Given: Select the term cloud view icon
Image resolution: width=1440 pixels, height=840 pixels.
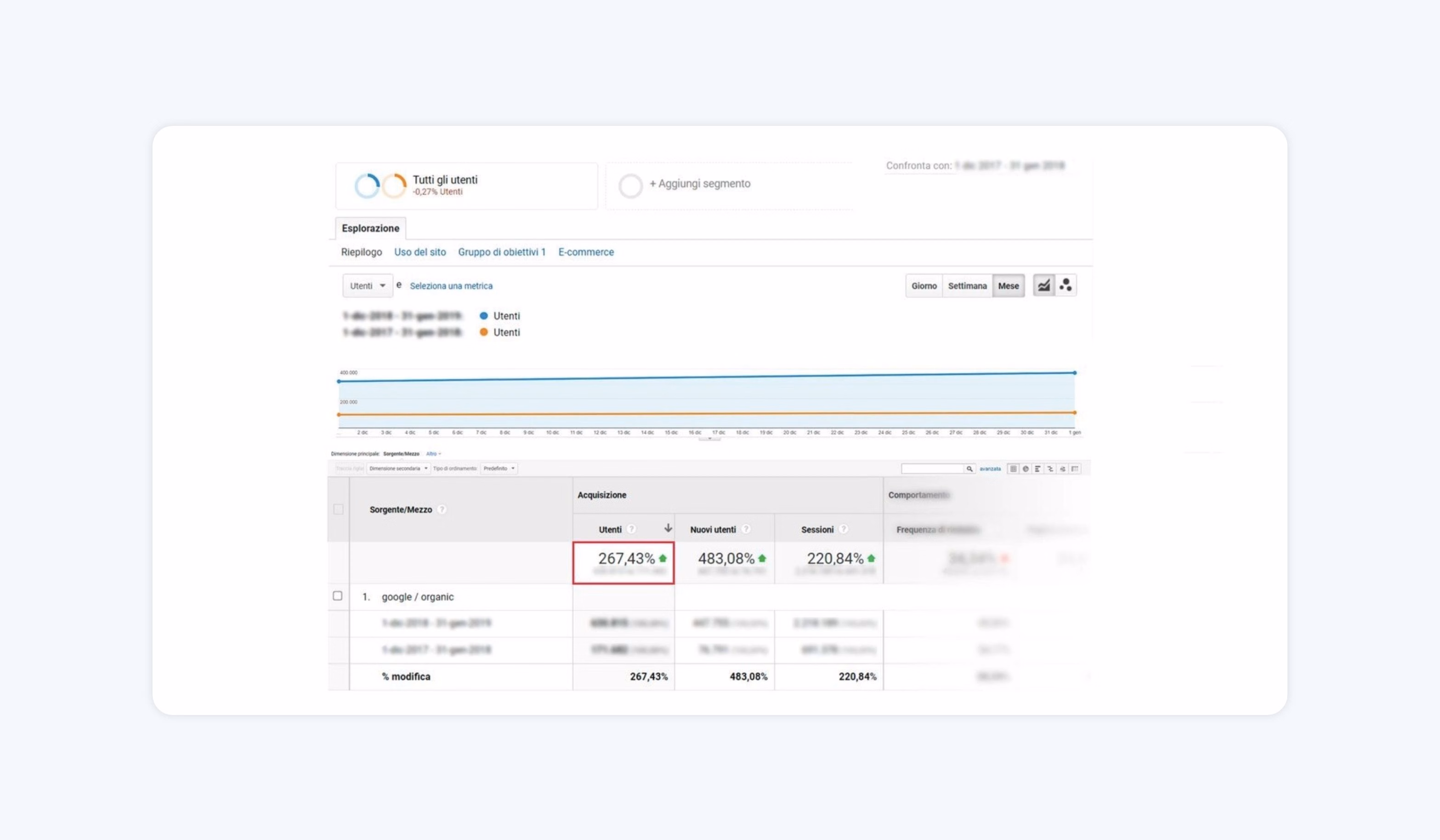Looking at the screenshot, I should 1062,469.
